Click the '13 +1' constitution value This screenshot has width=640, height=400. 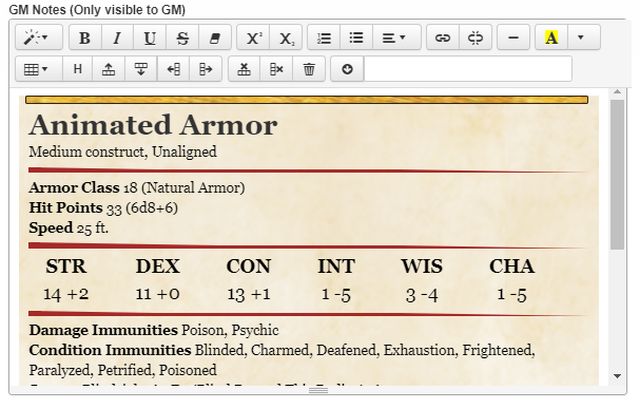(249, 294)
